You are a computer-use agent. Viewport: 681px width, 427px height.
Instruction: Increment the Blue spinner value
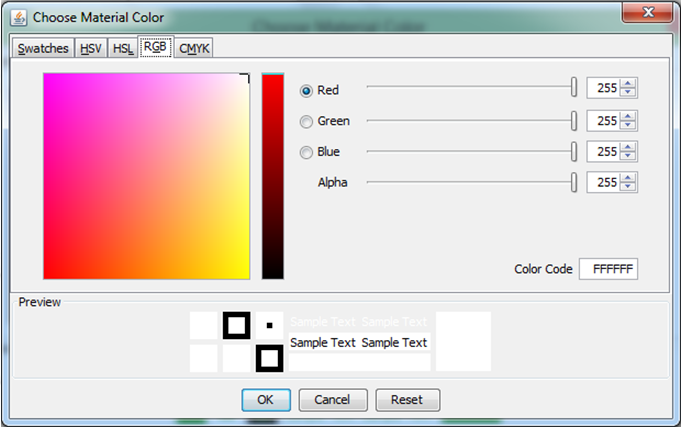pyautogui.click(x=628, y=147)
